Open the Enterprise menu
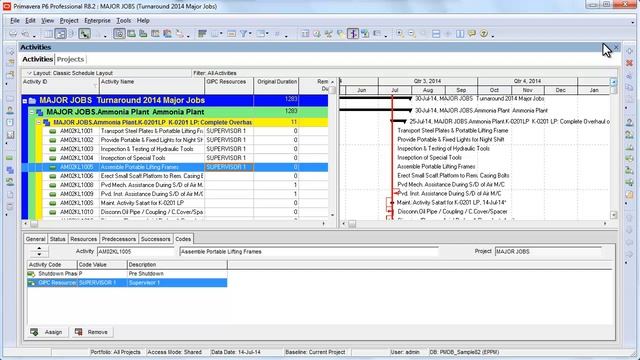Screen dimensions: 640x360 tap(97, 20)
